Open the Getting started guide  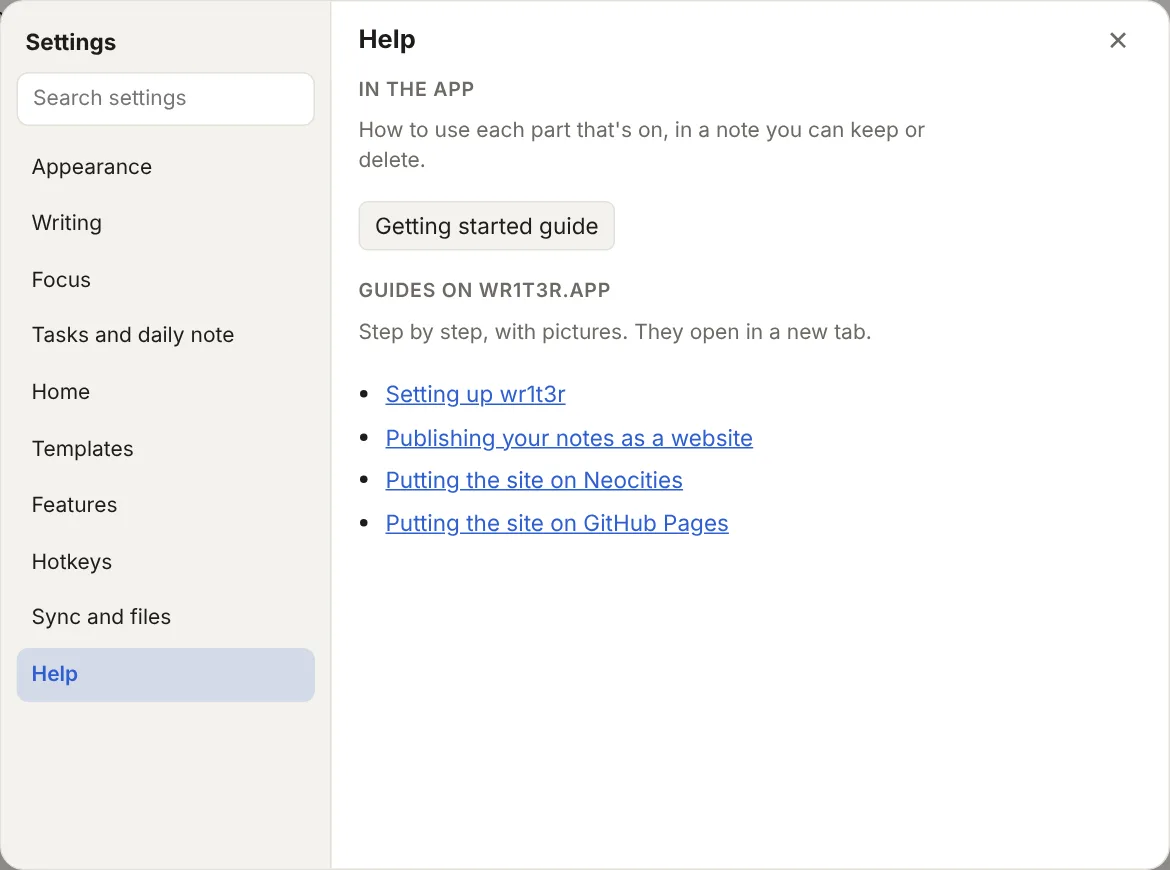(x=487, y=226)
